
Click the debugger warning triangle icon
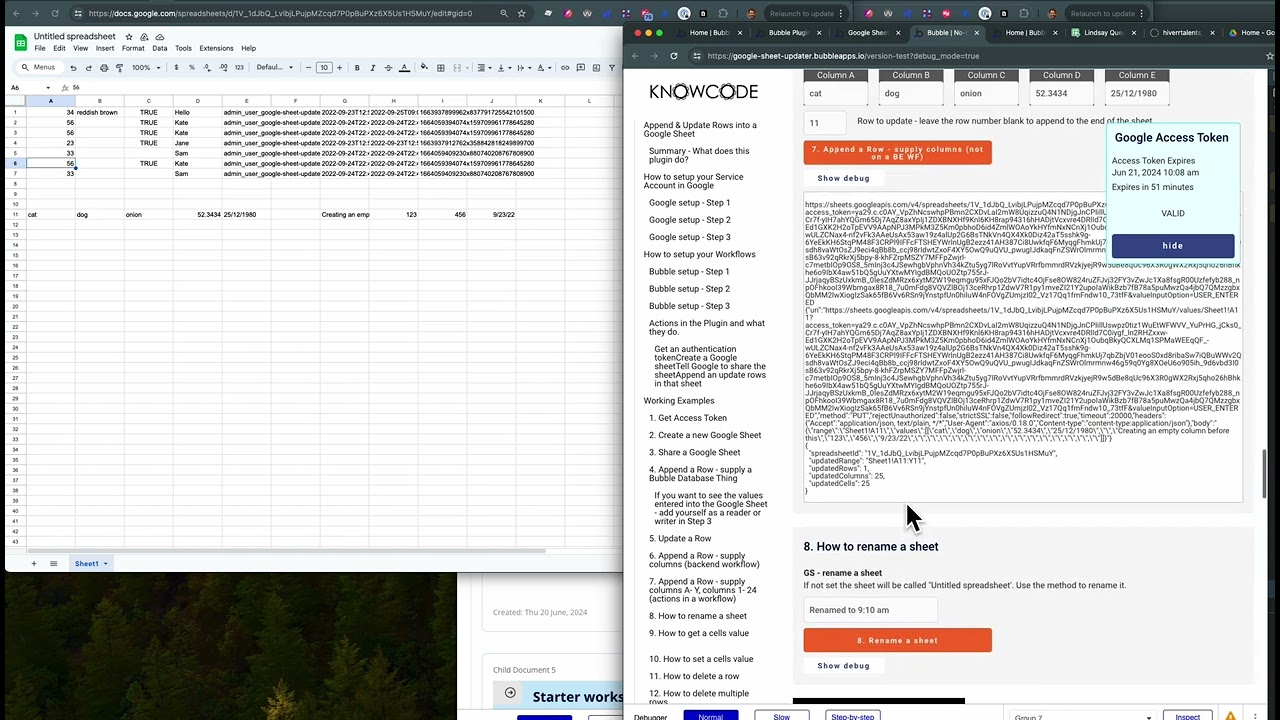pyautogui.click(x=1230, y=715)
